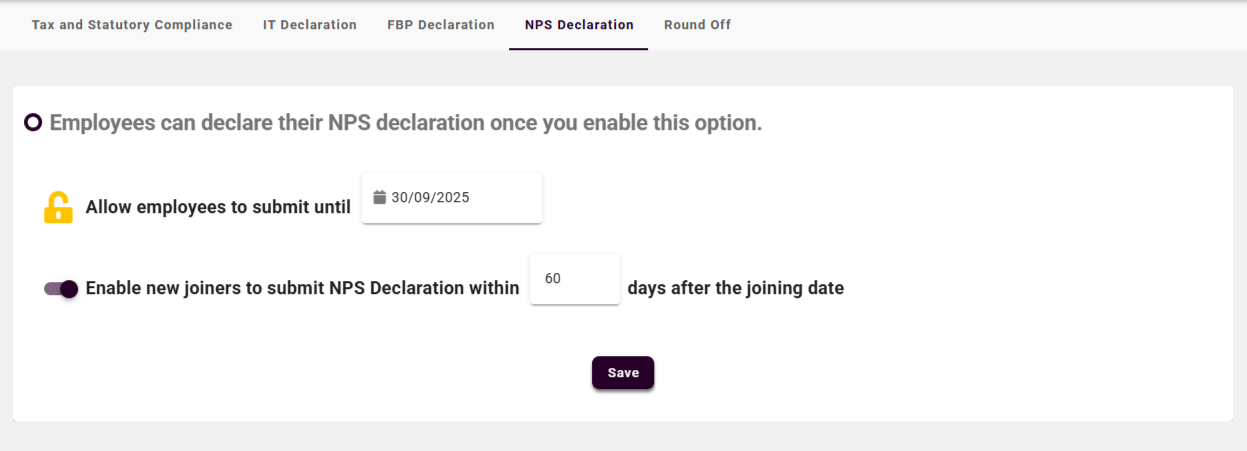Go to the FBP Declaration tab
1247x451 pixels.
click(x=441, y=25)
